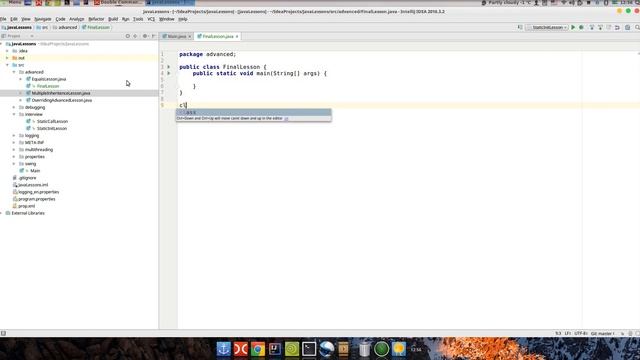The width and height of the screenshot is (640, 360).
Task: Select prop.xml file in project tree
Action: pyautogui.click(x=26, y=206)
